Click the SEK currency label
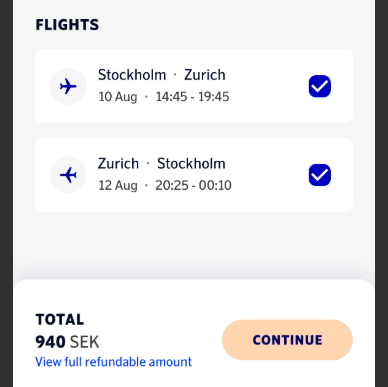The image size is (388, 387). tap(85, 342)
